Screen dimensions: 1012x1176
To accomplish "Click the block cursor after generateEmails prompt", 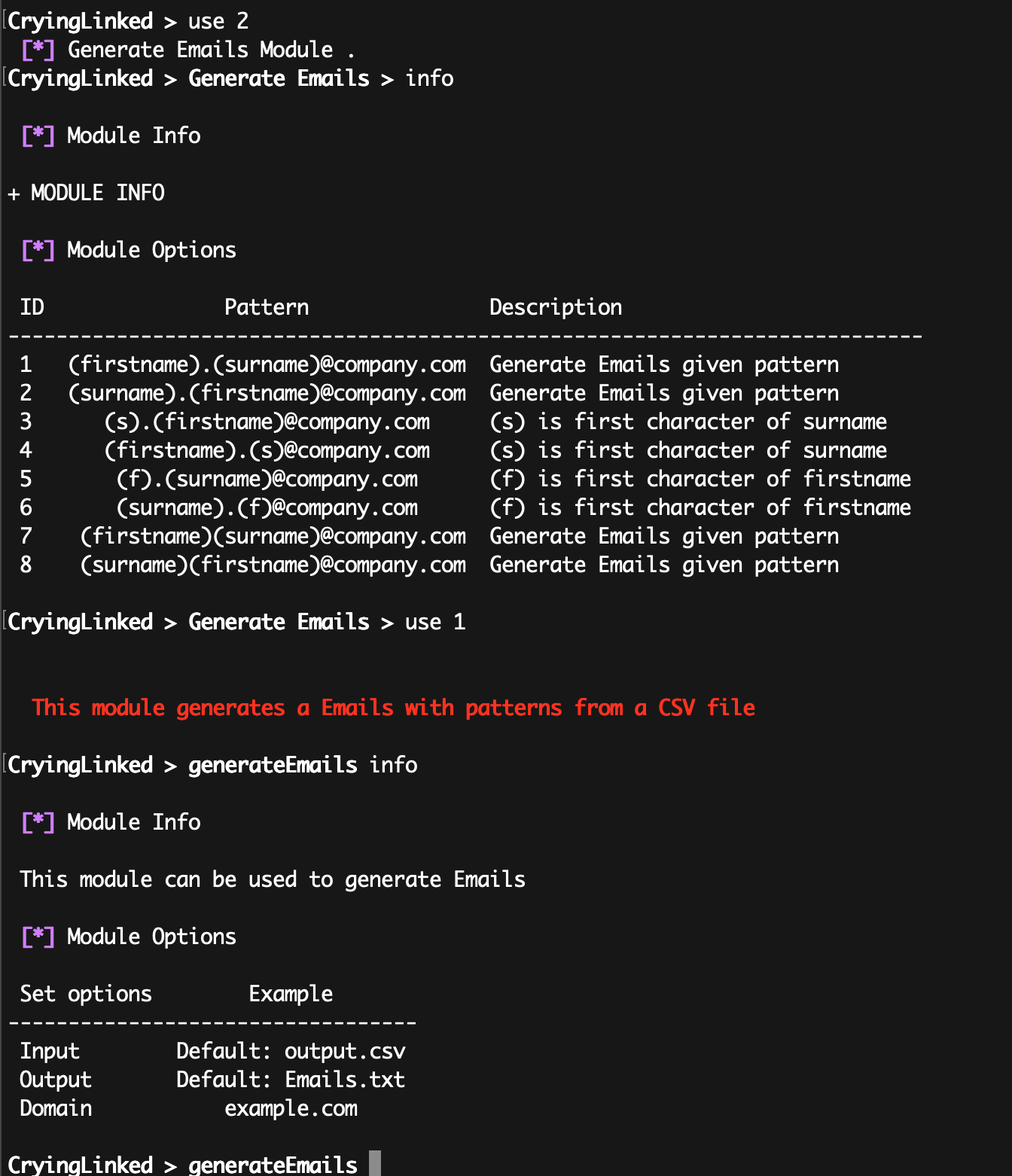I will click(375, 1164).
